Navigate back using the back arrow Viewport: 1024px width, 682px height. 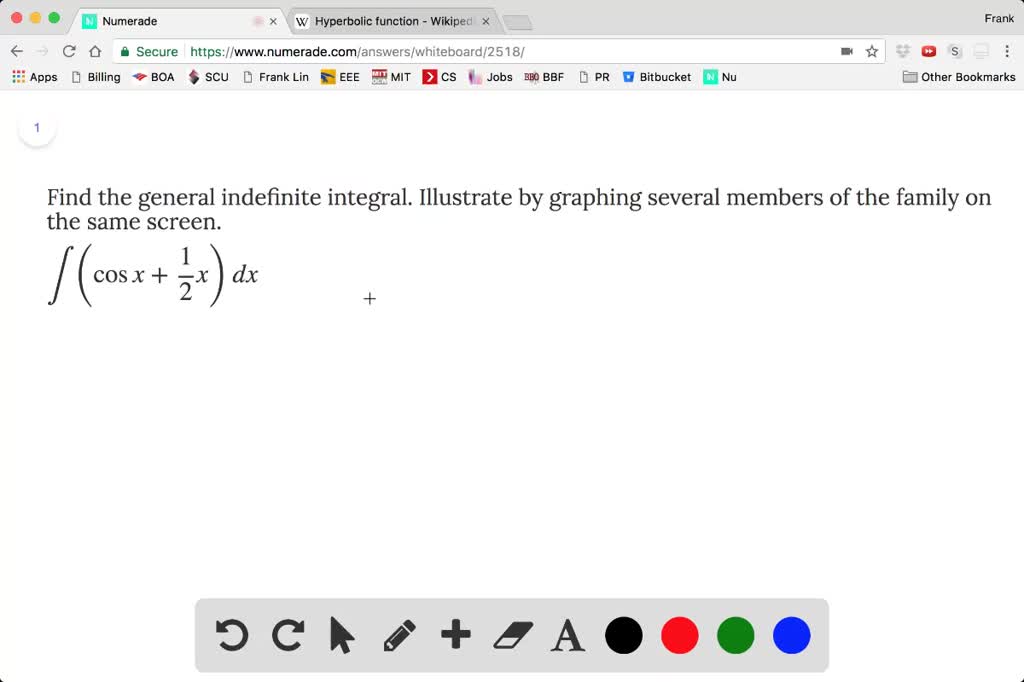17,51
